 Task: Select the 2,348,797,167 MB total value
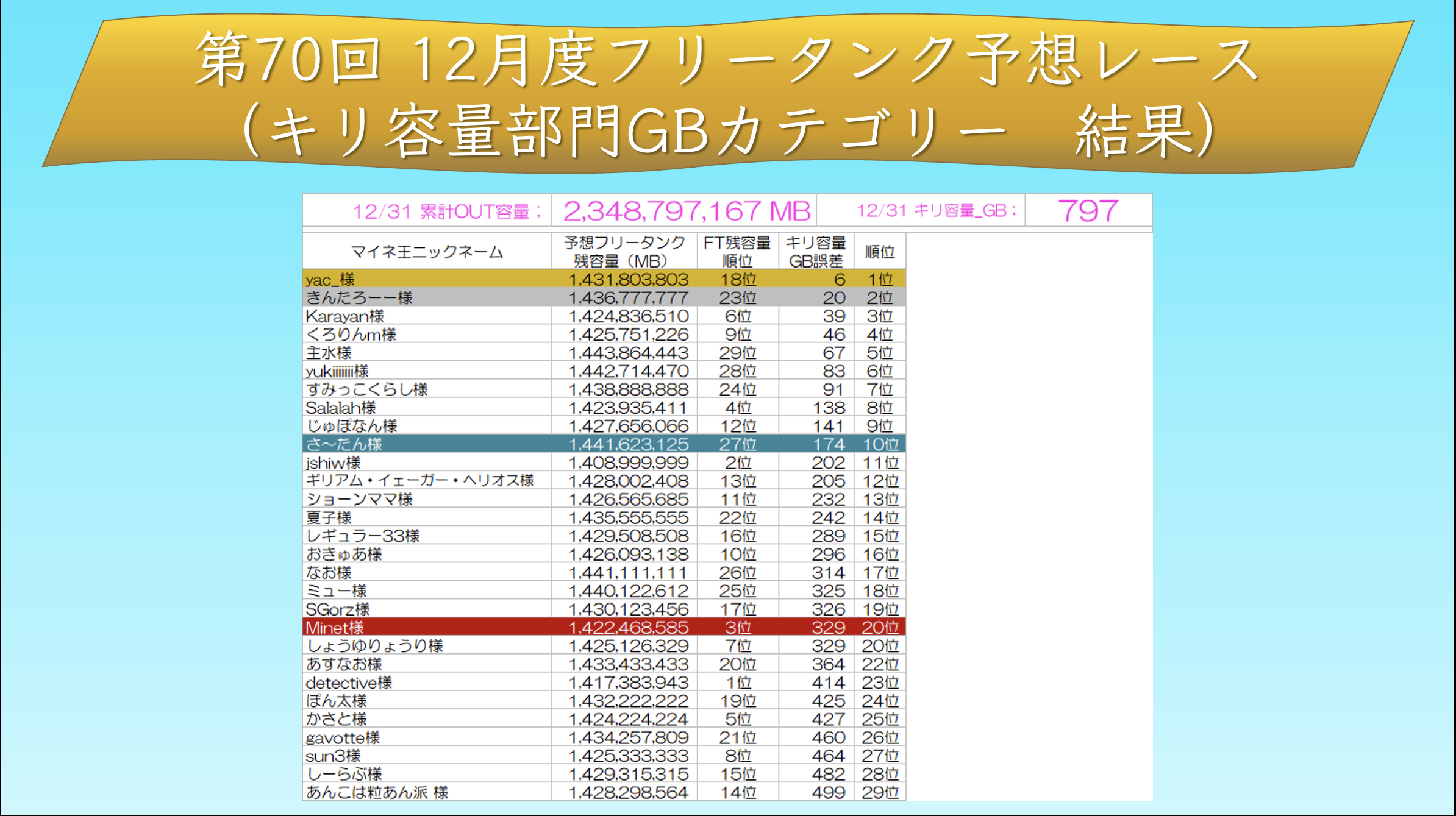686,211
